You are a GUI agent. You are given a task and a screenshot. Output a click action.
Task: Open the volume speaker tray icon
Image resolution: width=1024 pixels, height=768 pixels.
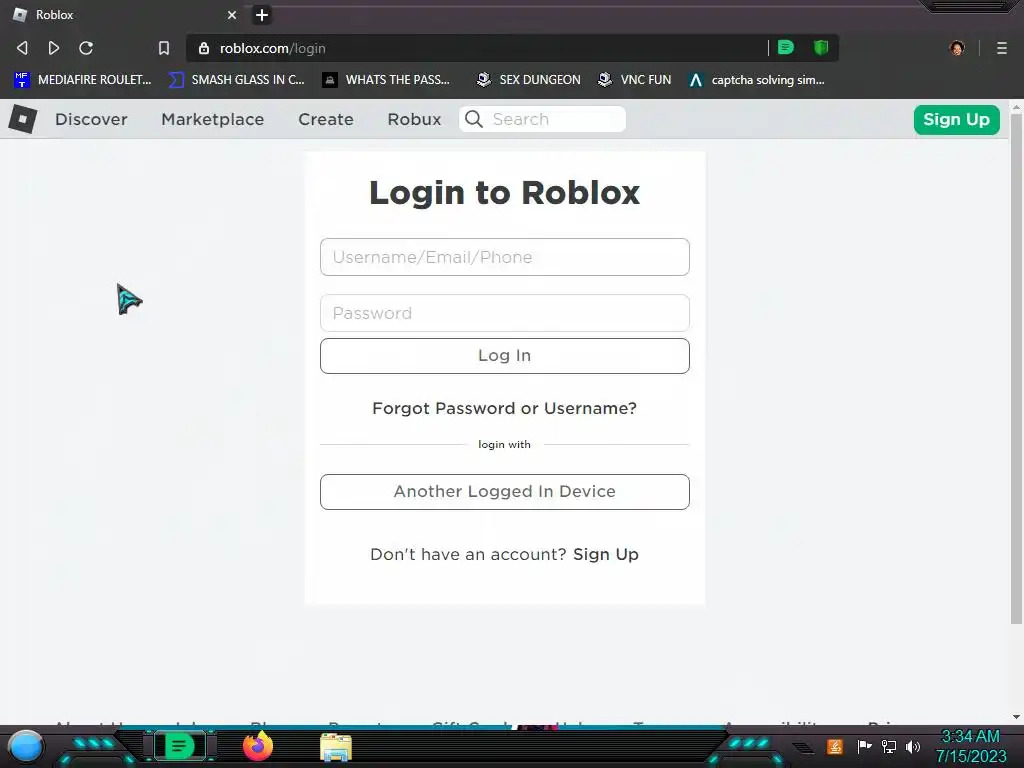tap(912, 746)
